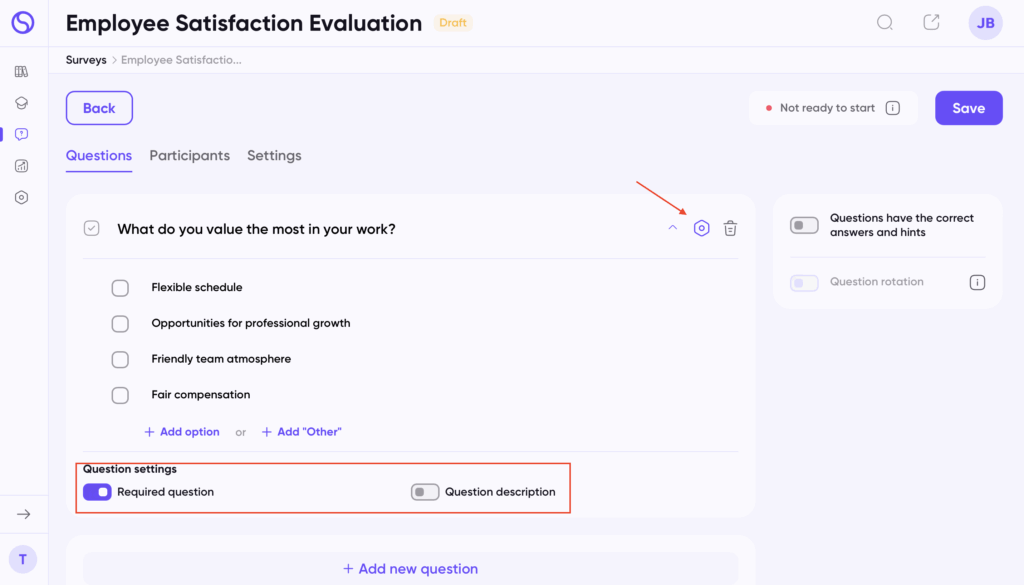Click Add new question bar

[410, 569]
